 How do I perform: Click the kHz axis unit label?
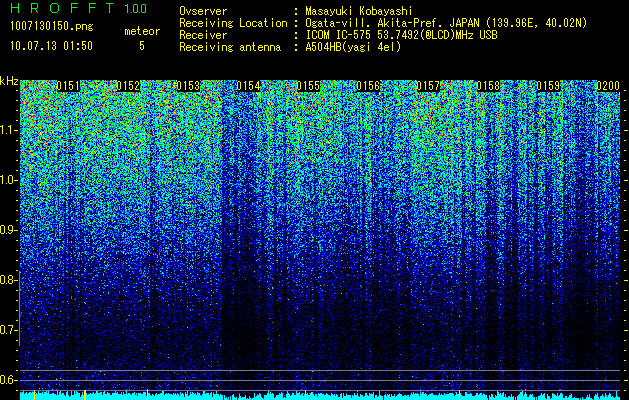click(x=9, y=81)
